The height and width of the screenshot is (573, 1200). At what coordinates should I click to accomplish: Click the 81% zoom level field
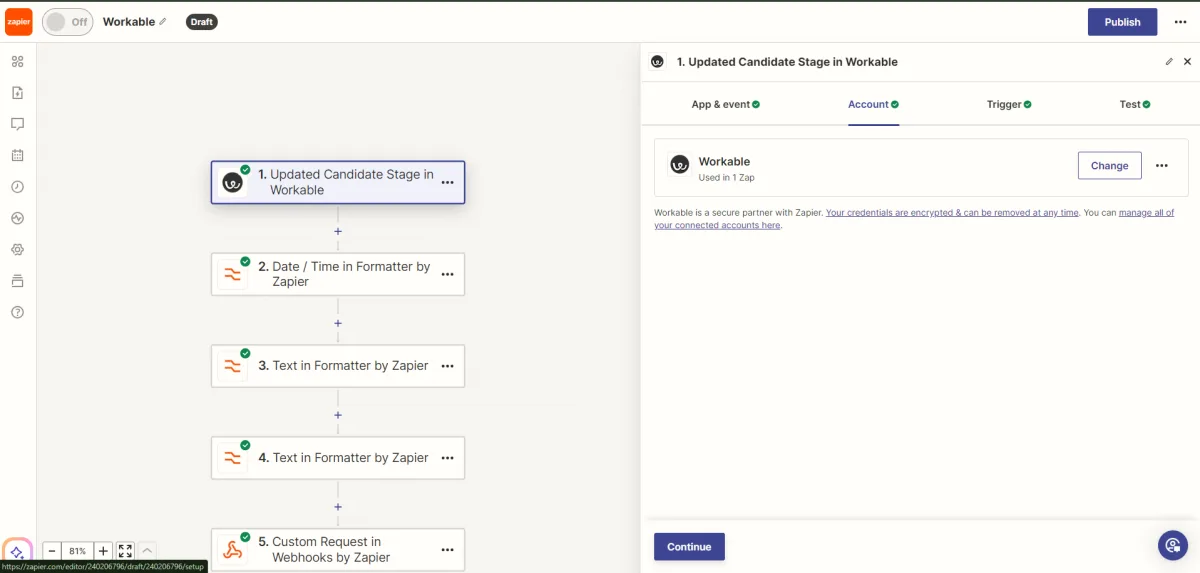[x=78, y=551]
